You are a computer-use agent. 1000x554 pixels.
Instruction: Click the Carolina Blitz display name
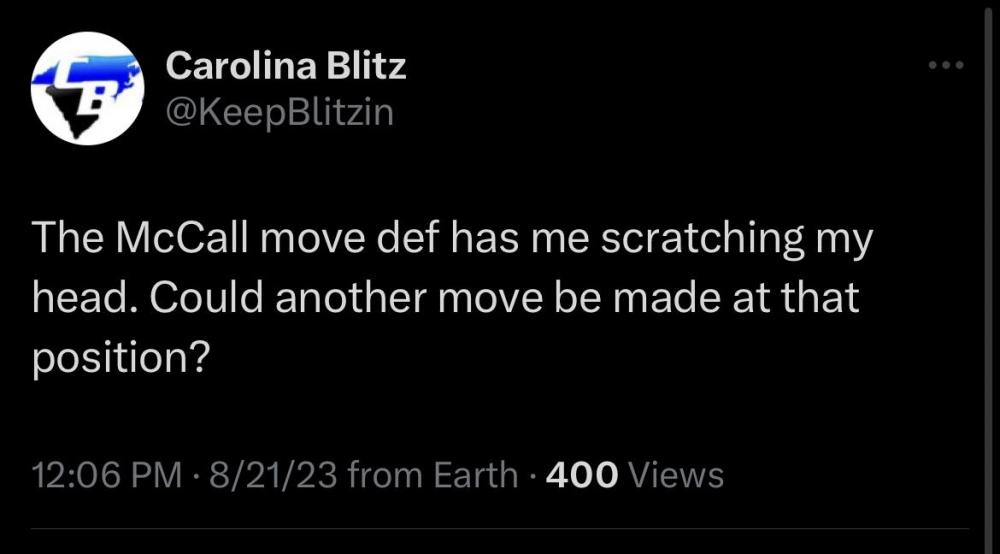[x=286, y=66]
